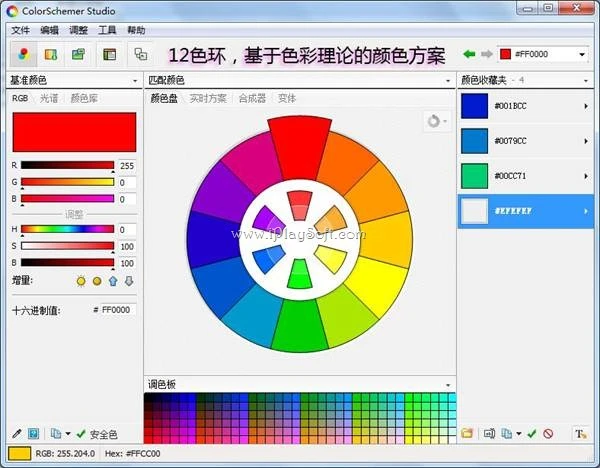
Task: Click the 安全色 label
Action: pyautogui.click(x=103, y=434)
